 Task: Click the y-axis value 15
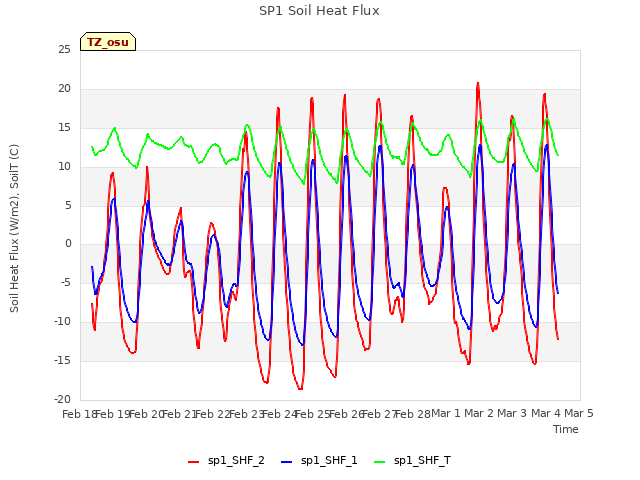coord(64,128)
